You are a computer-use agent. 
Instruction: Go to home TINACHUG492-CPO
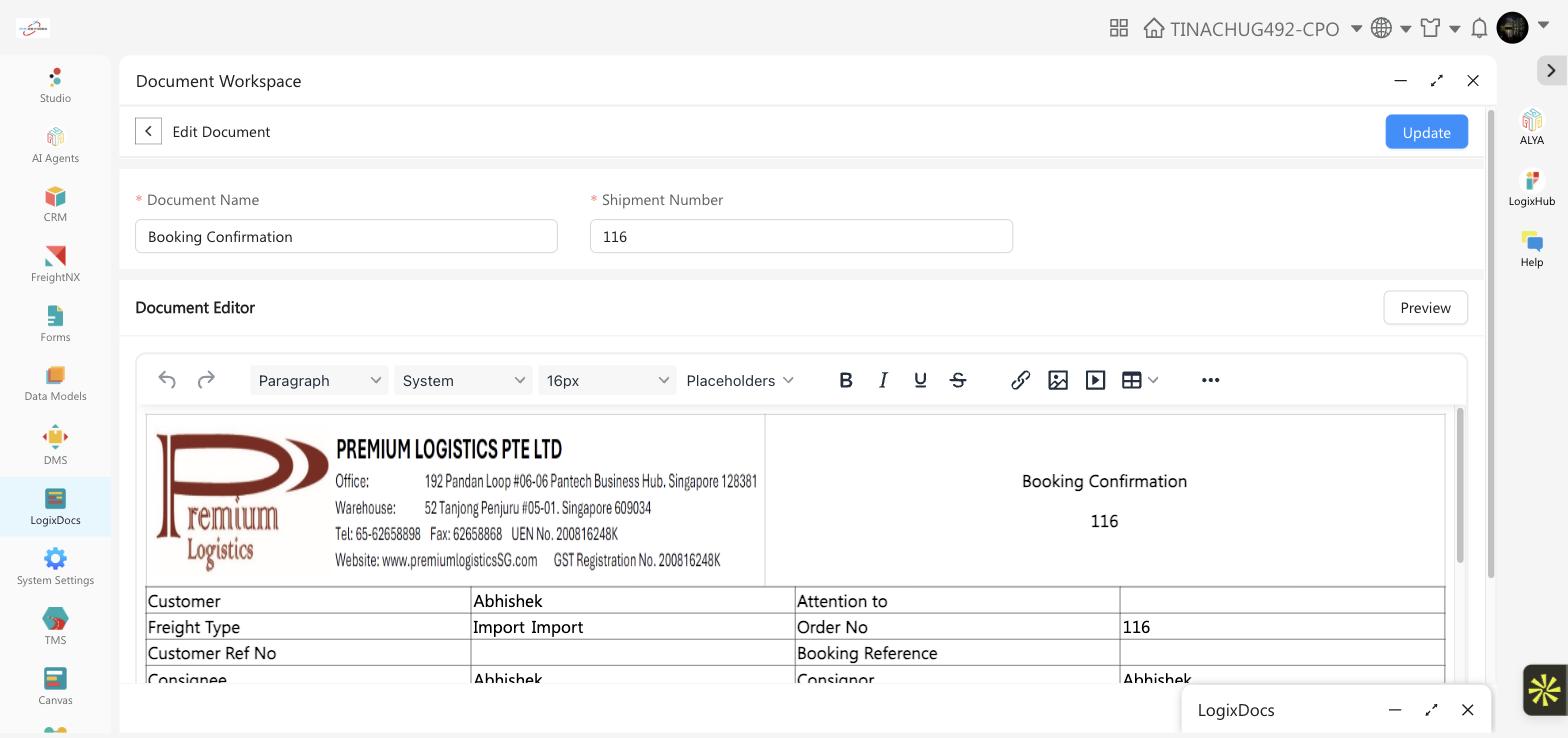tap(1241, 28)
